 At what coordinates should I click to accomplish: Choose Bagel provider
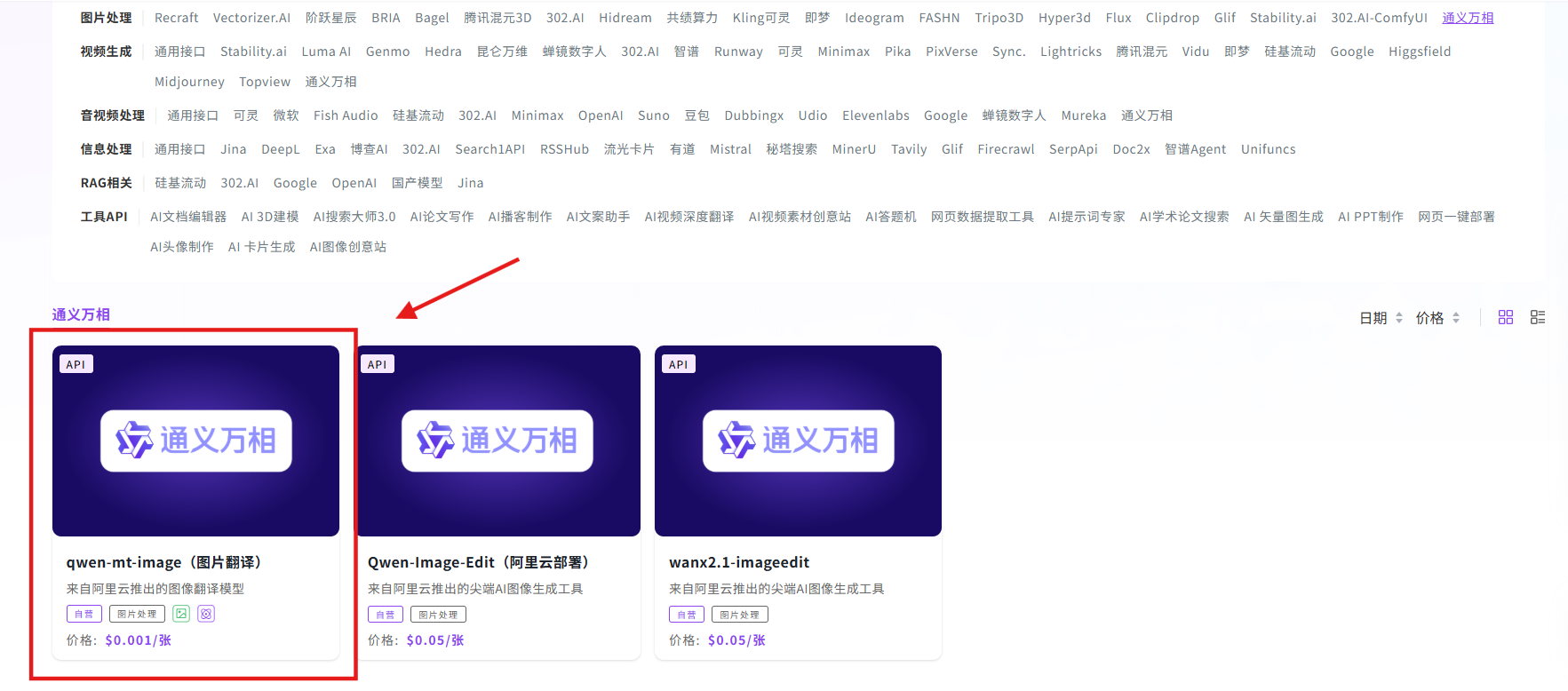(432, 18)
